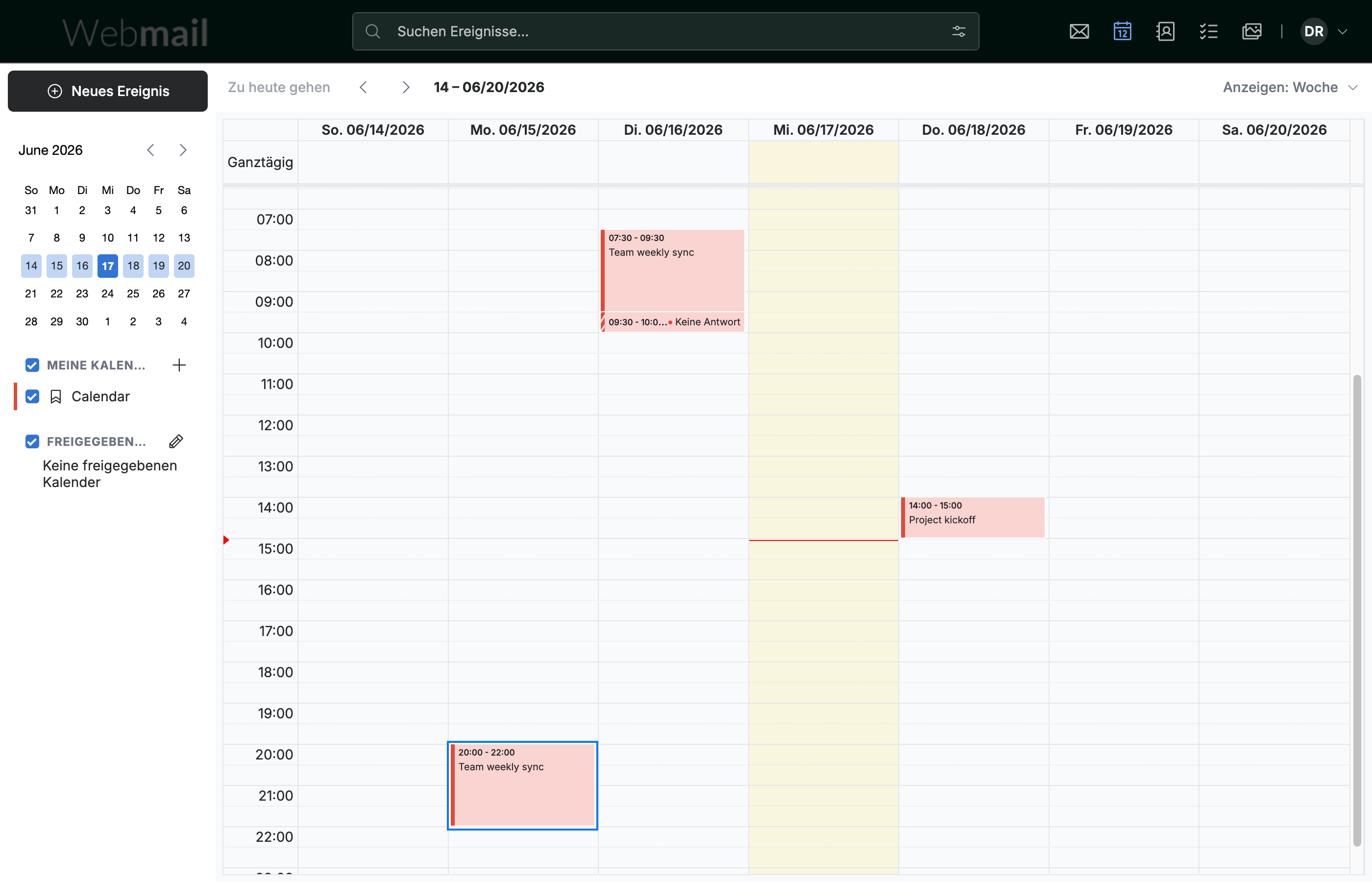Click the Sa. 06/20/2026 column header
Image resolution: width=1372 pixels, height=882 pixels.
coord(1274,130)
